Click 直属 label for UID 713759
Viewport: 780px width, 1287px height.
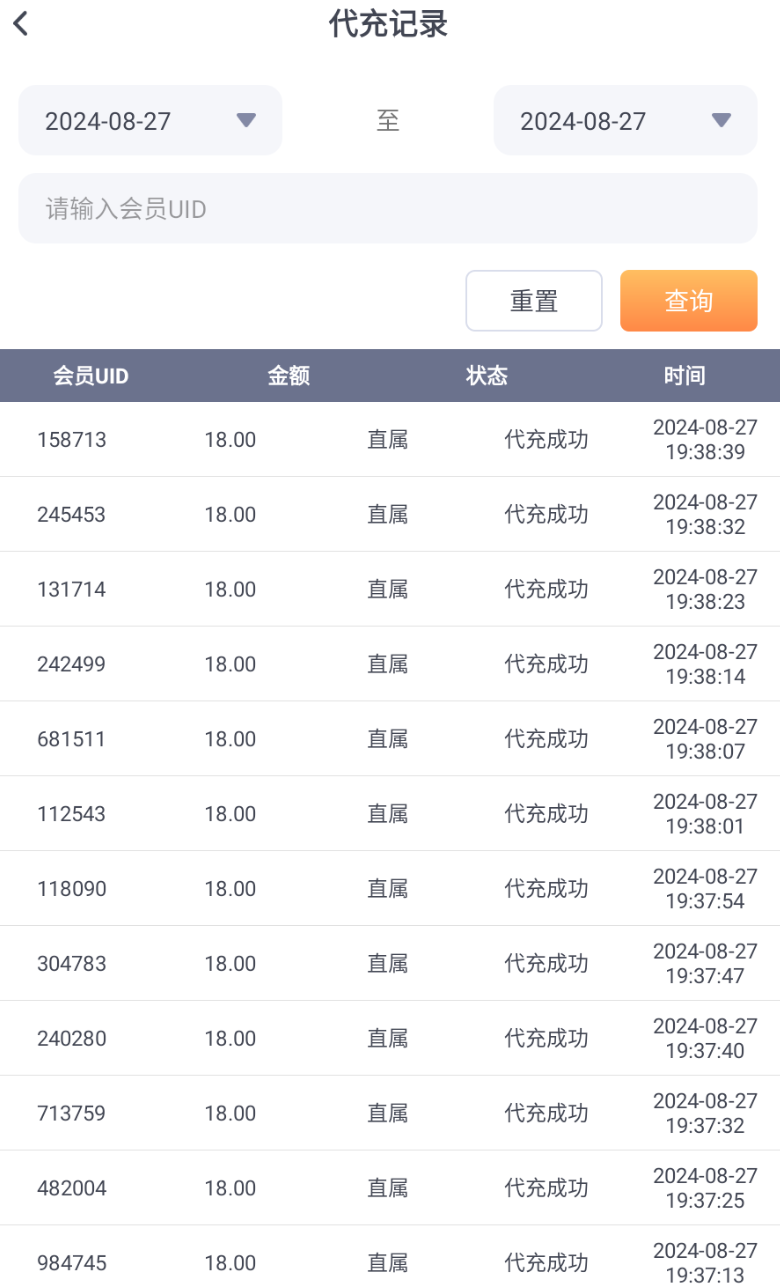[x=387, y=1113]
